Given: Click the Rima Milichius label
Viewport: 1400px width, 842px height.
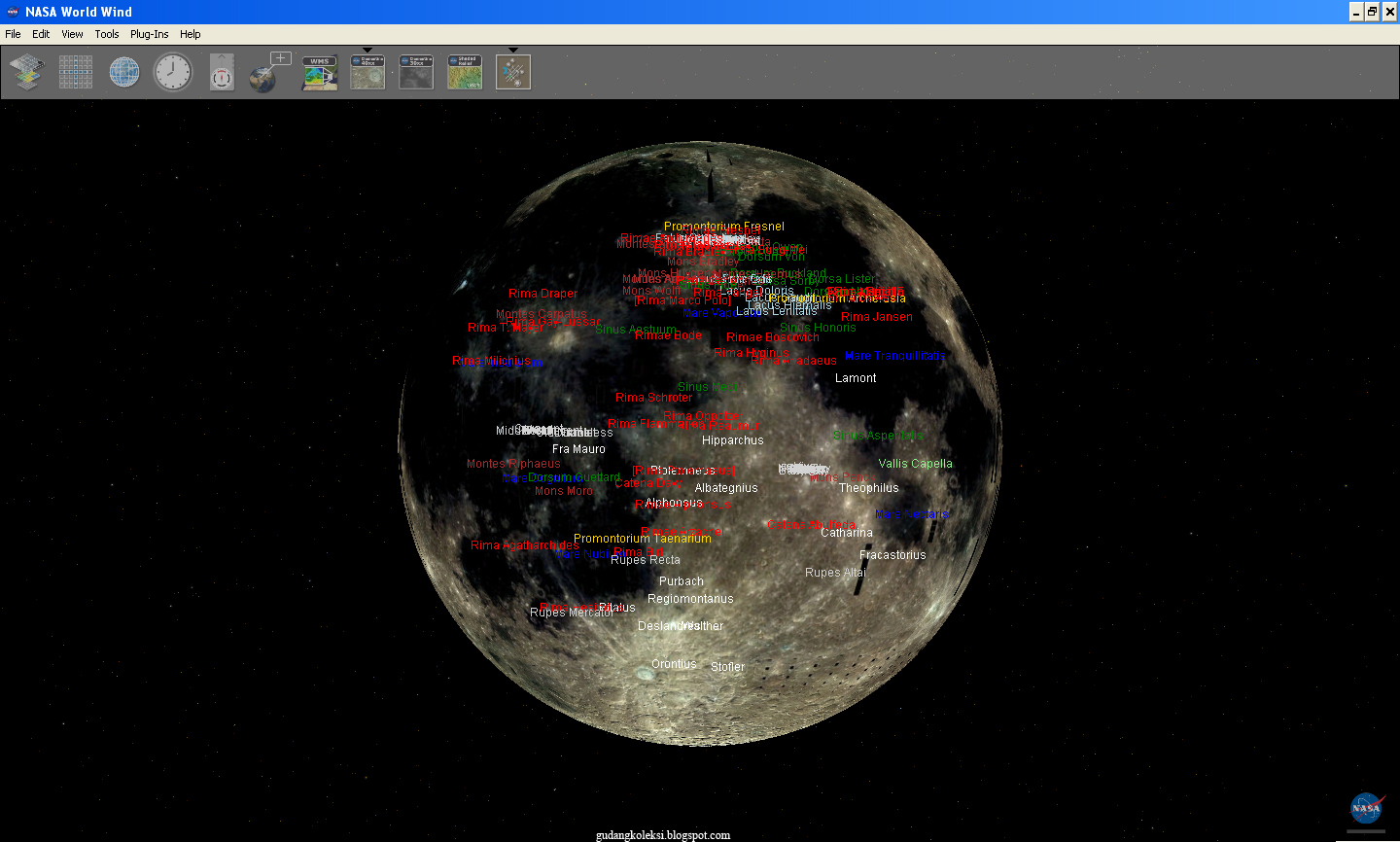Looking at the screenshot, I should point(492,361).
